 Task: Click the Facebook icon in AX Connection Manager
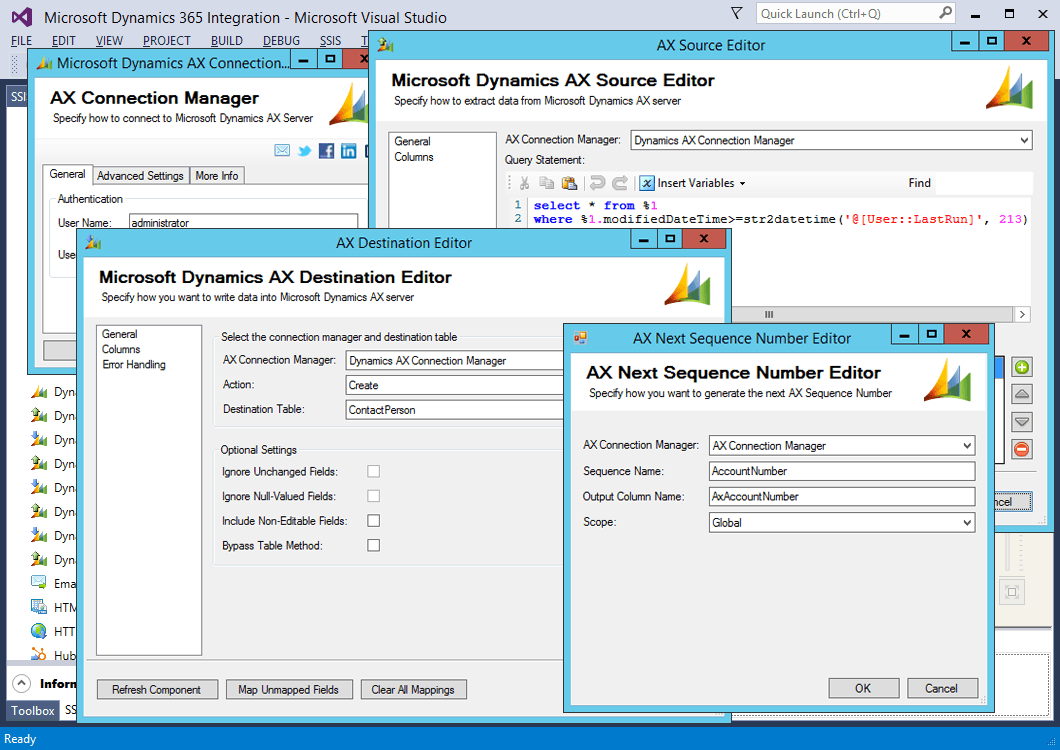(327, 151)
